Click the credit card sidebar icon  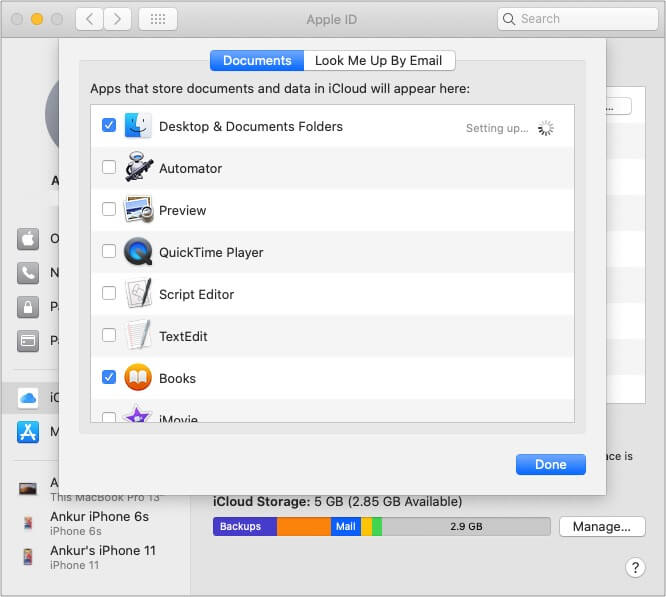point(28,341)
